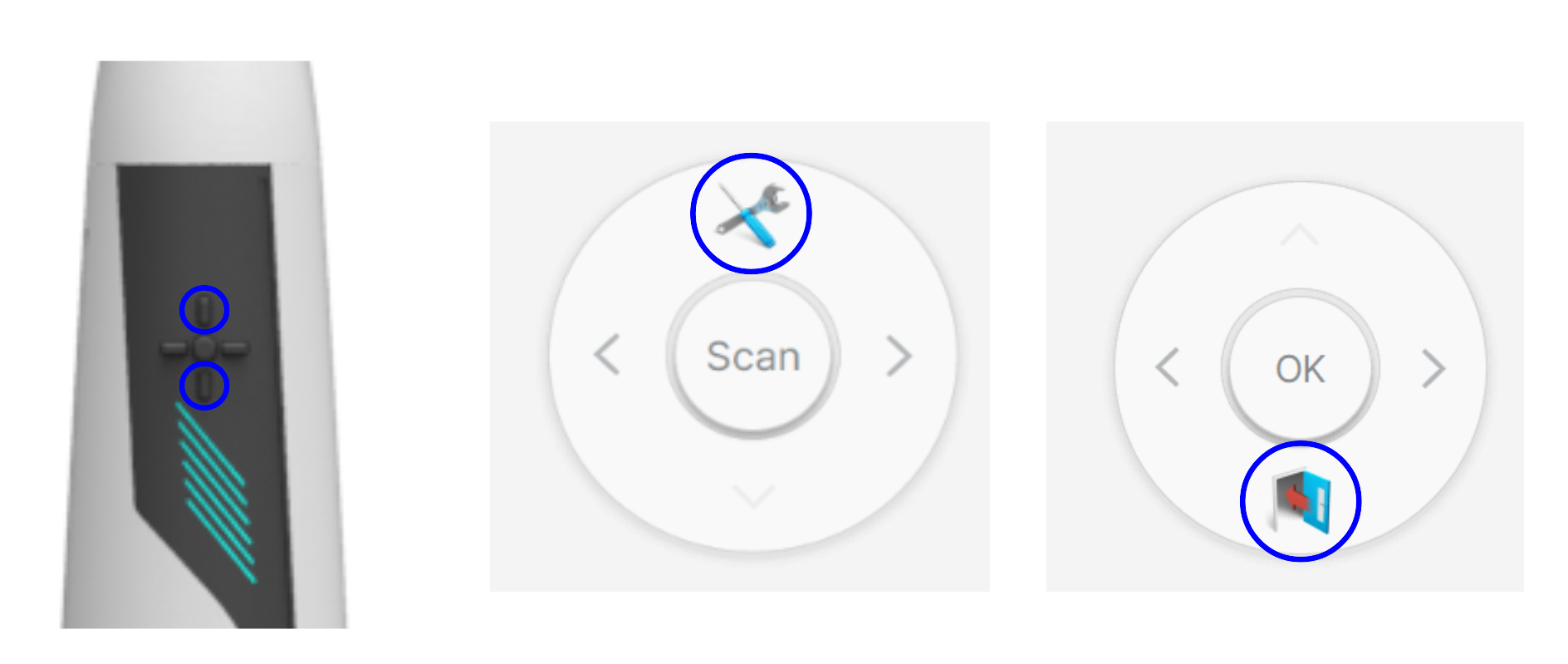The height and width of the screenshot is (664, 1568).
Task: Select the left arrow on the Scan wheel
Action: coord(607,356)
